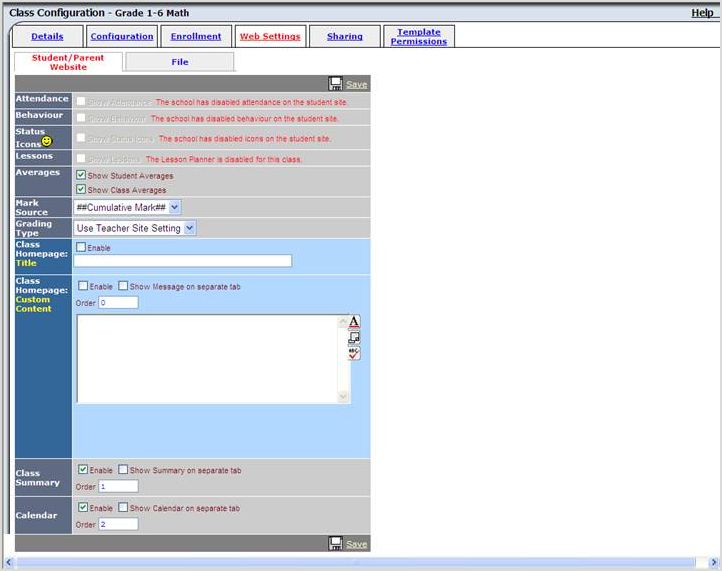This screenshot has height=571, width=722.
Task: Expand the Grading Type dropdown
Action: click(135, 228)
